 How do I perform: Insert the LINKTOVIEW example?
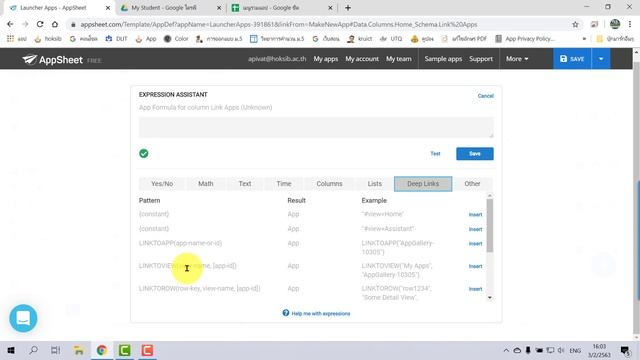[x=475, y=266]
